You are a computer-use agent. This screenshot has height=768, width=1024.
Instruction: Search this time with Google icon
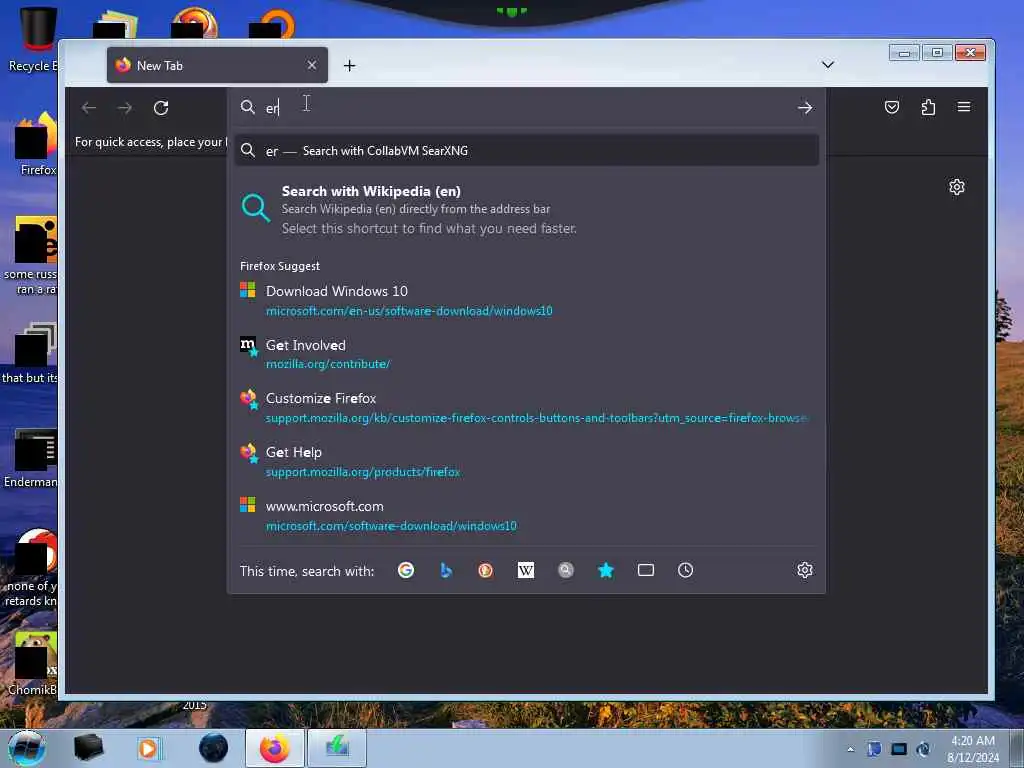(406, 570)
